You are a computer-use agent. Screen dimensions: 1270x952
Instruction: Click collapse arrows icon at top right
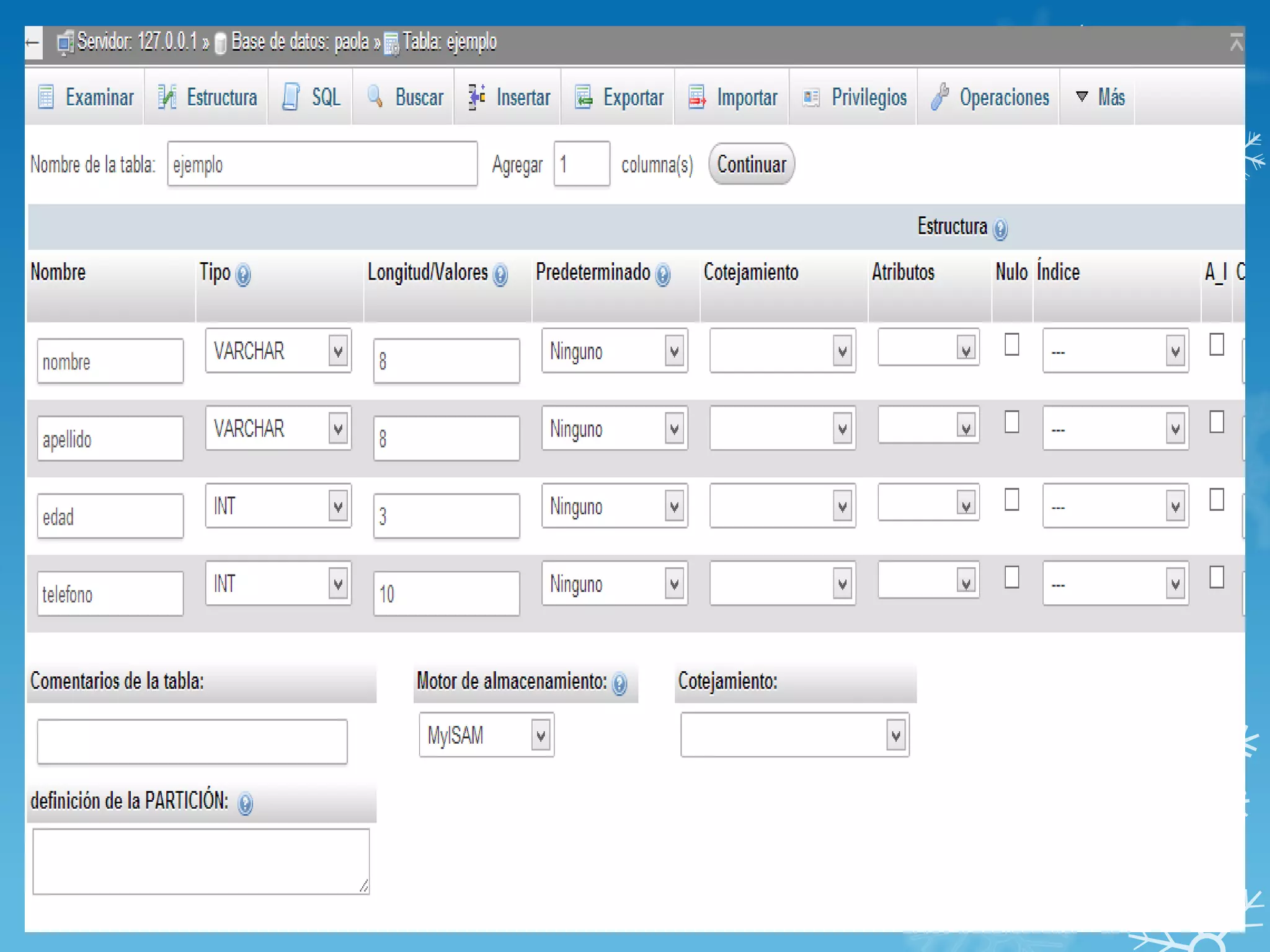[1236, 43]
